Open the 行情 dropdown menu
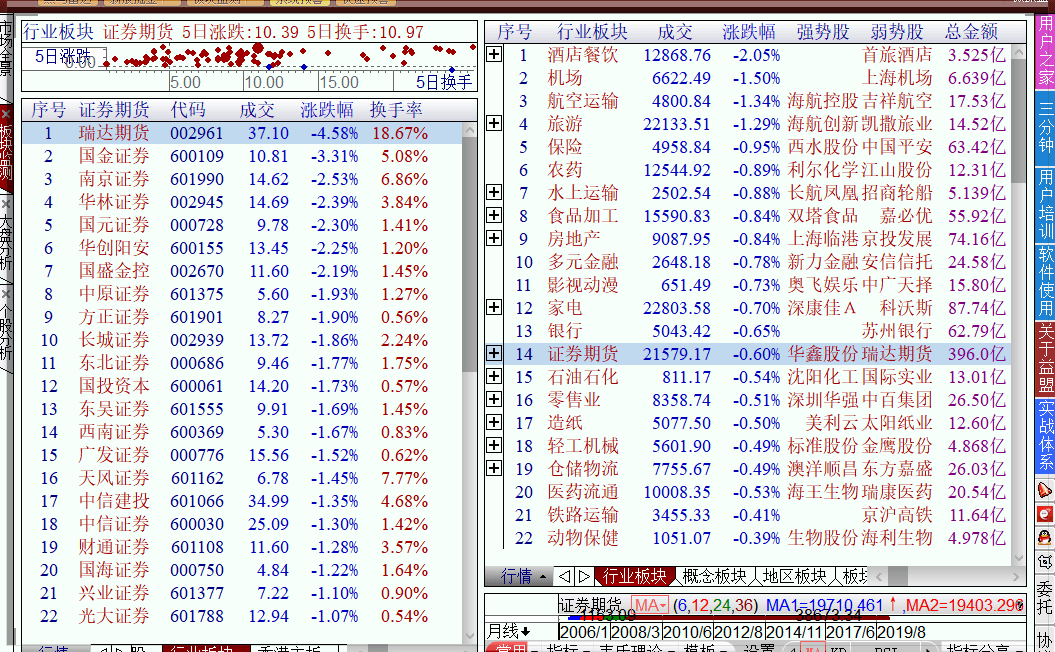The width and height of the screenshot is (1055, 652). pyautogui.click(x=523, y=576)
